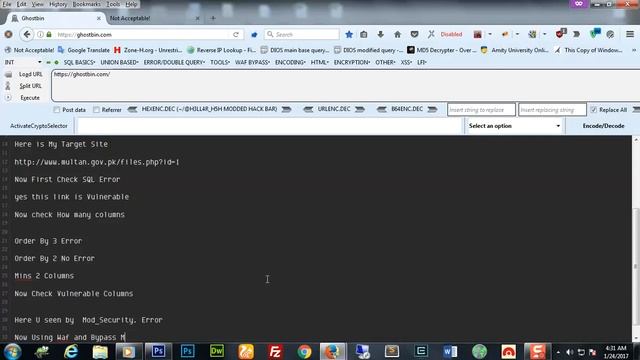640x360 pixels.
Task: Expand the WAF BYPASS menu
Action: coord(252,62)
